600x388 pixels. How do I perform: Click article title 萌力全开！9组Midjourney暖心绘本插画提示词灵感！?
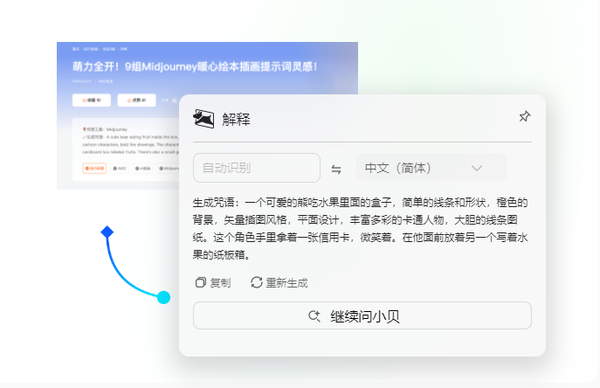pos(195,67)
